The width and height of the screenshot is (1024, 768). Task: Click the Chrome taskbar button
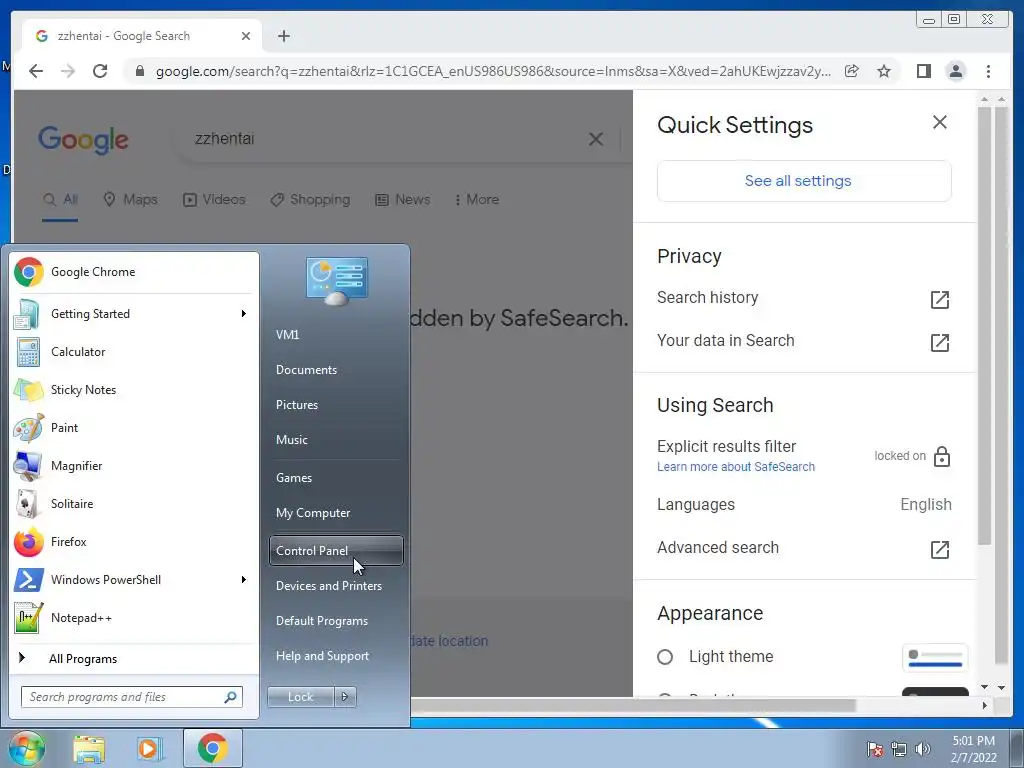tap(212, 748)
